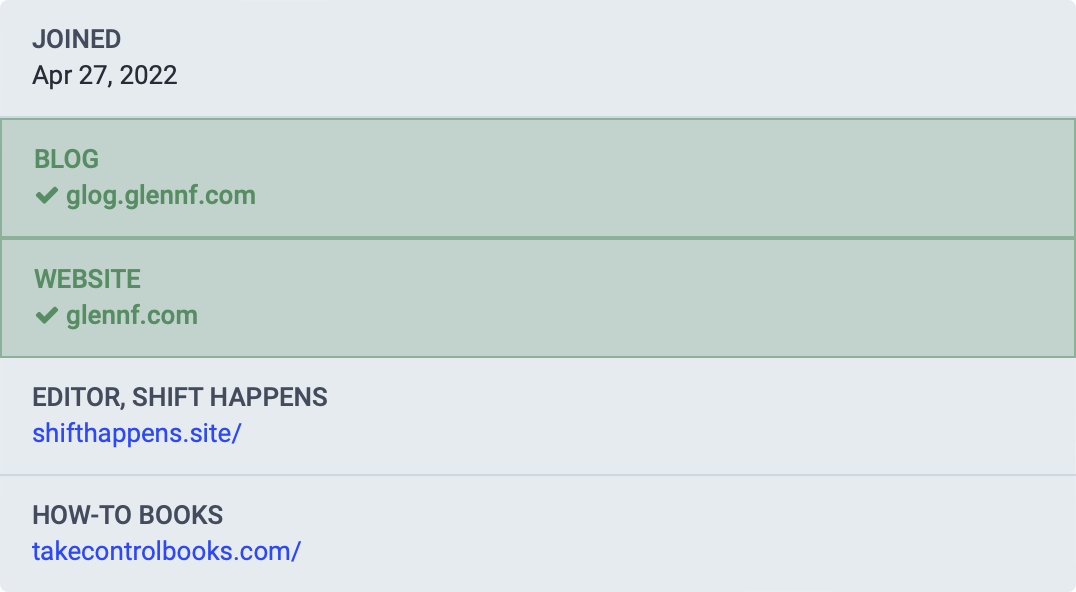The height and width of the screenshot is (592, 1076).
Task: Click blank area right of the join date
Action: click(x=600, y=76)
